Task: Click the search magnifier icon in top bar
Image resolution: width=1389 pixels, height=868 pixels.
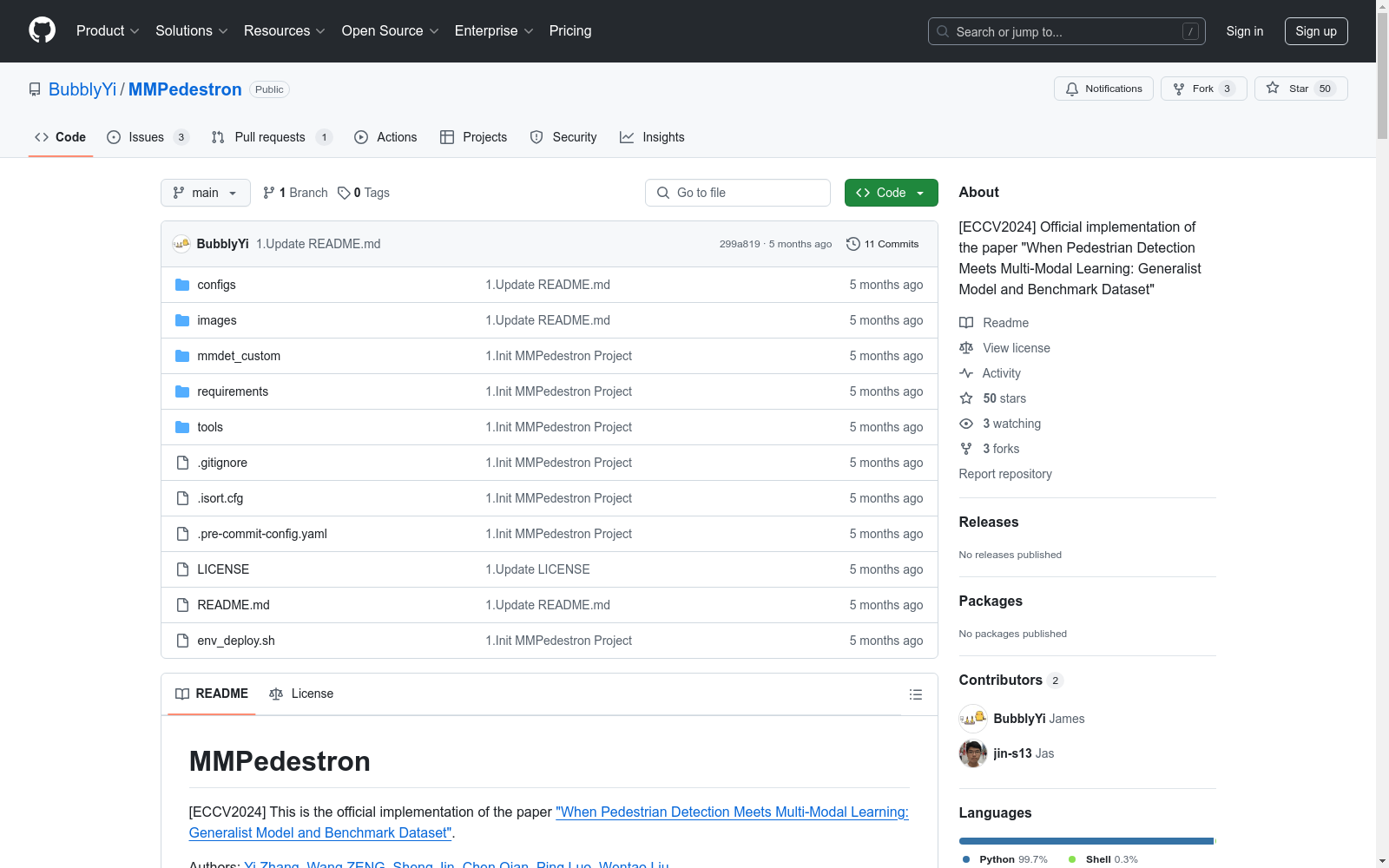Action: pyautogui.click(x=943, y=31)
